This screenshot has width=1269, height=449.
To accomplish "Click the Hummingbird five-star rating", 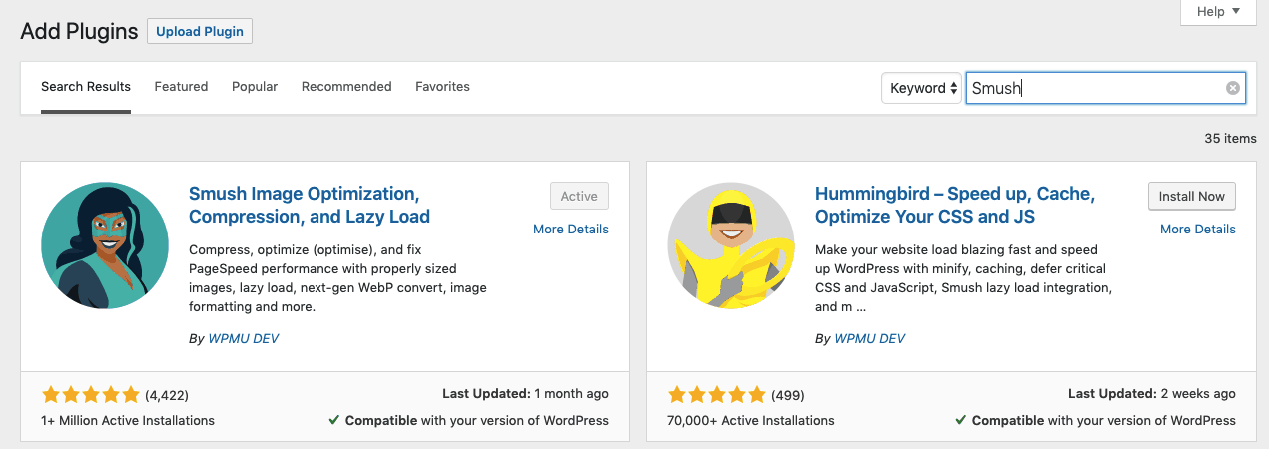I will 717,394.
